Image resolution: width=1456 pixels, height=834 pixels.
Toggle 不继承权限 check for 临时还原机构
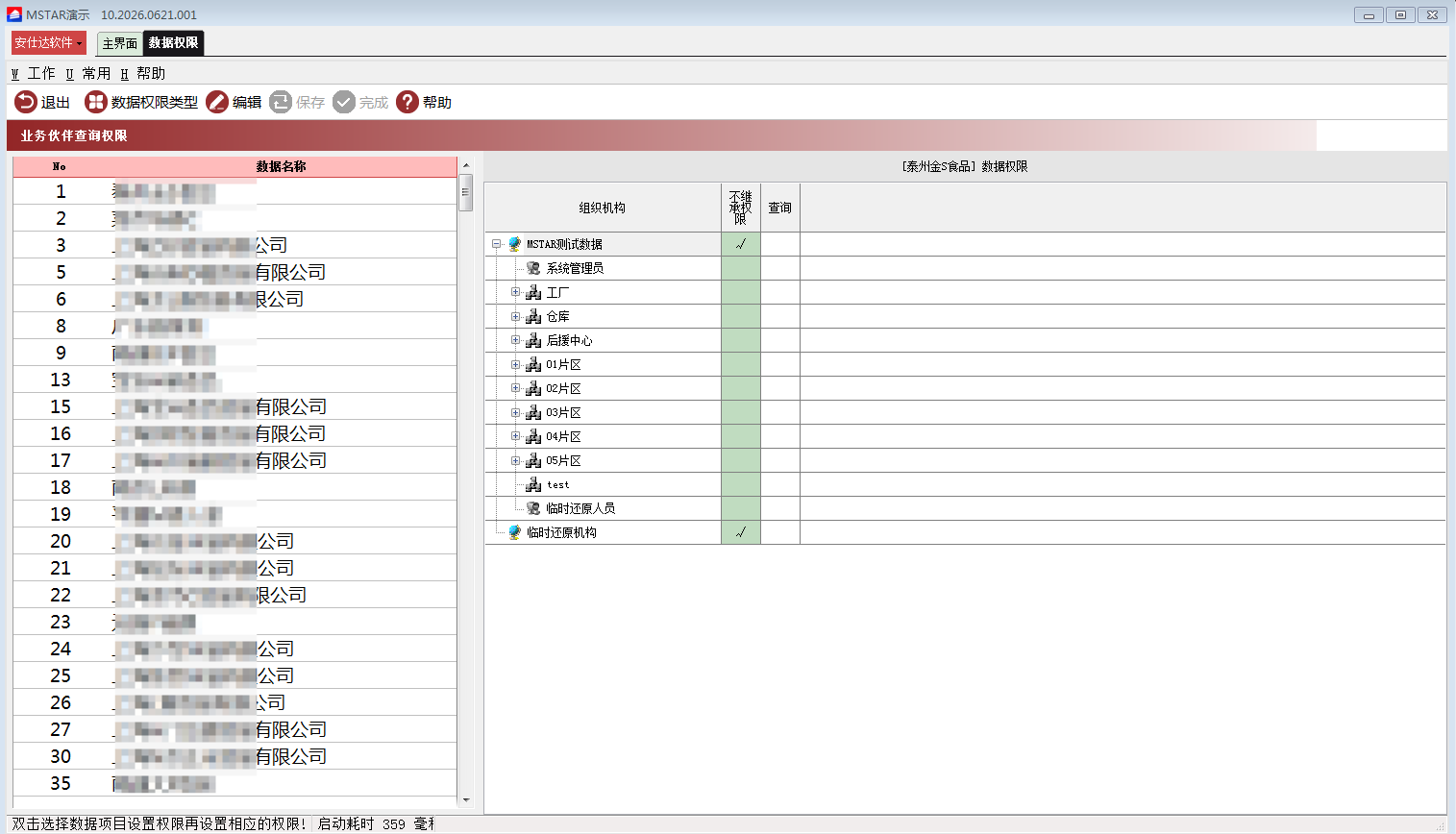741,532
